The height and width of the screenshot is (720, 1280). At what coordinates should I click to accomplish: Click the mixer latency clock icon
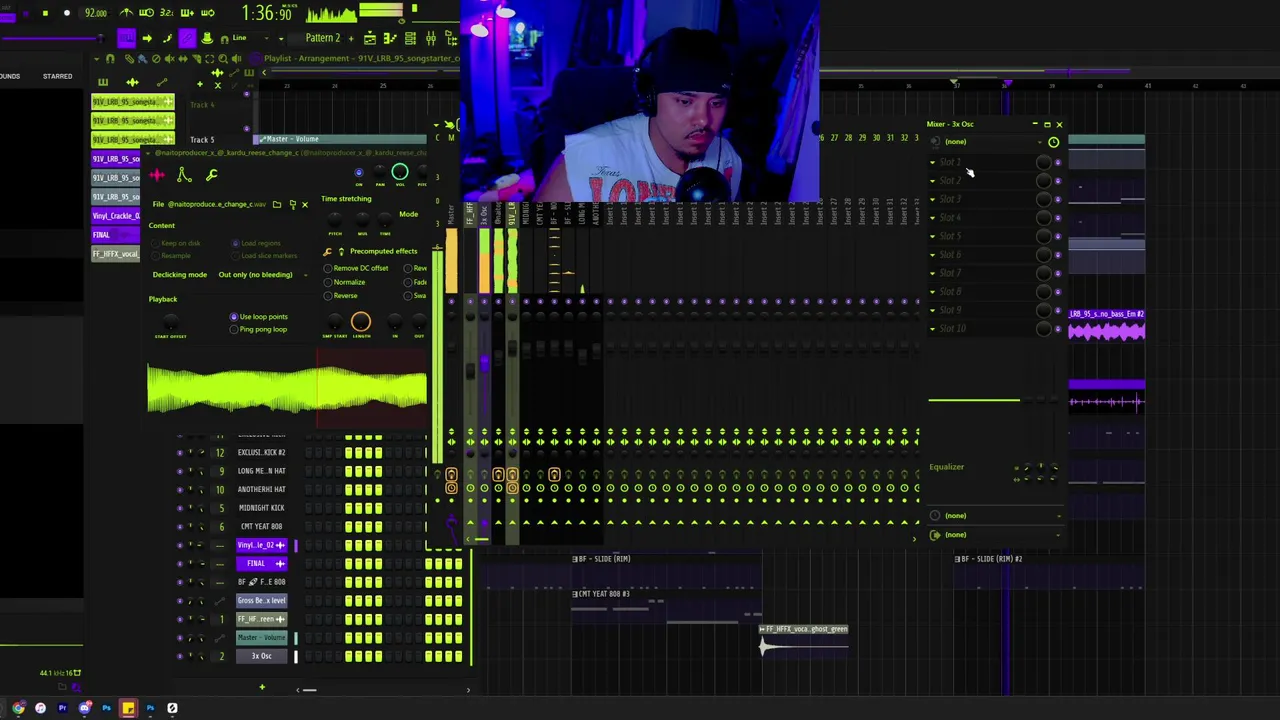(1053, 142)
